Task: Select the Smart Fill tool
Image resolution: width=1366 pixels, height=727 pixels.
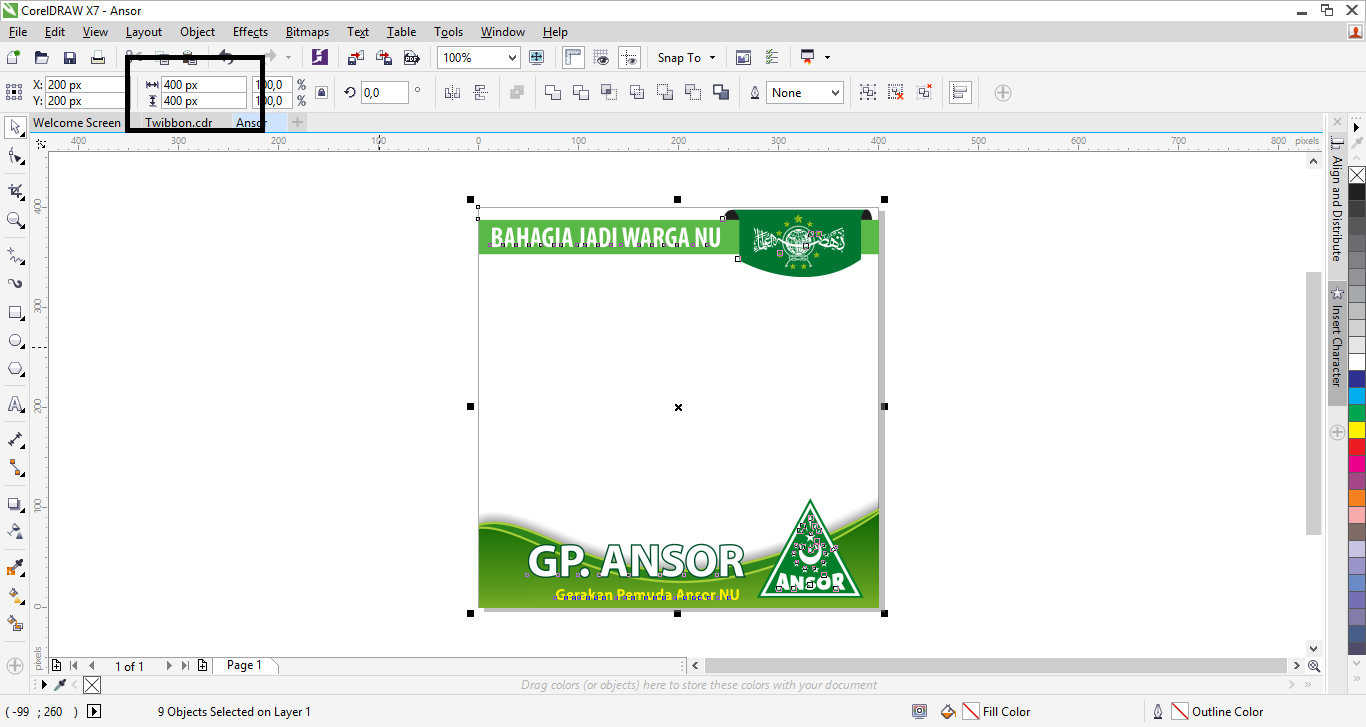Action: 15,623
